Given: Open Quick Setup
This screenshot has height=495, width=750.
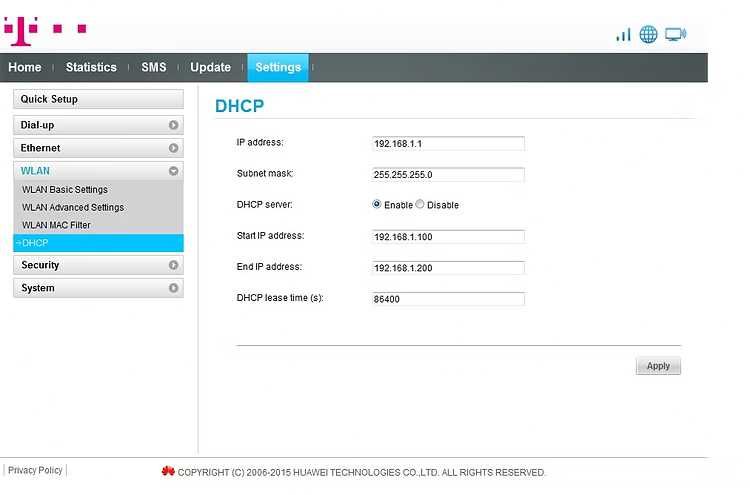Looking at the screenshot, I should click(x=99, y=99).
